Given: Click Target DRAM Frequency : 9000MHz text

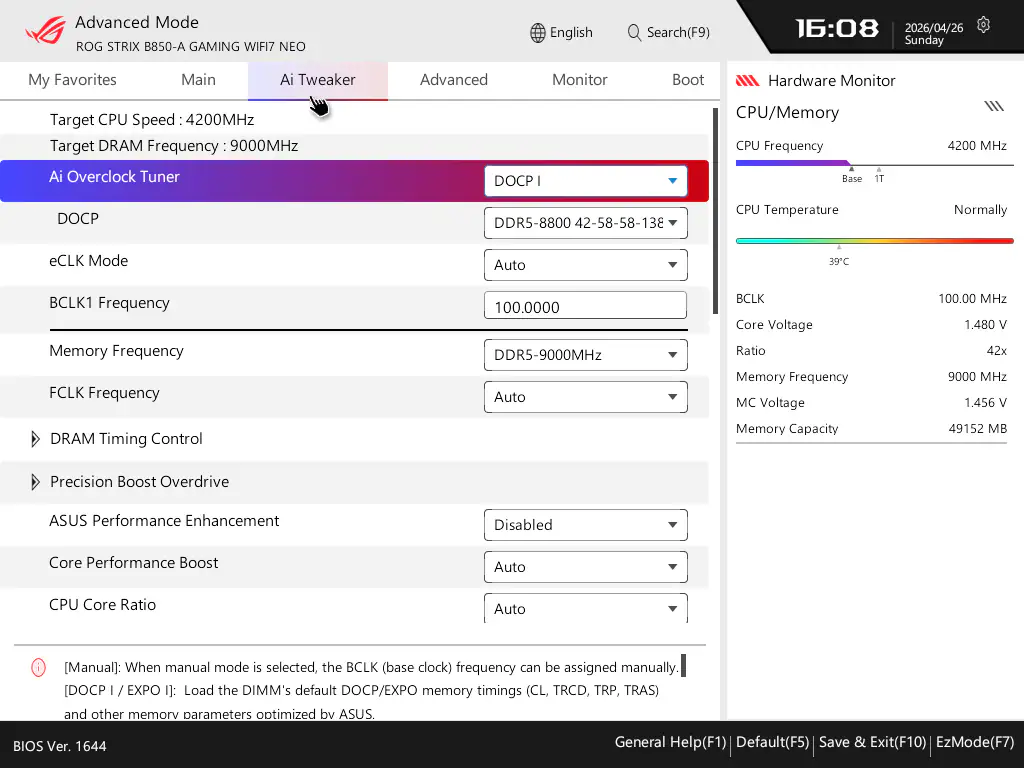Looking at the screenshot, I should point(174,146).
